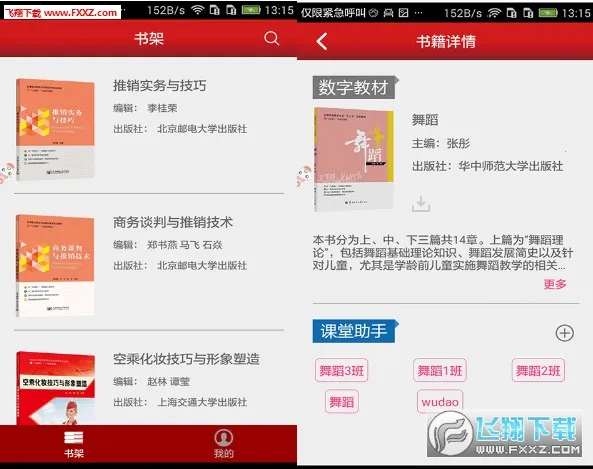
Task: Tap the book description paragraph
Action: [x=443, y=252]
